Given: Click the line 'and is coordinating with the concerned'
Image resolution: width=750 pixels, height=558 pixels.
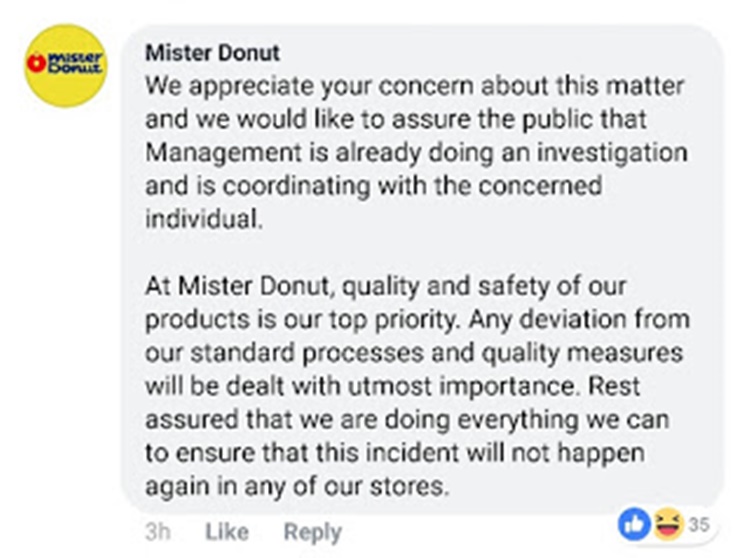Looking at the screenshot, I should [x=374, y=186].
